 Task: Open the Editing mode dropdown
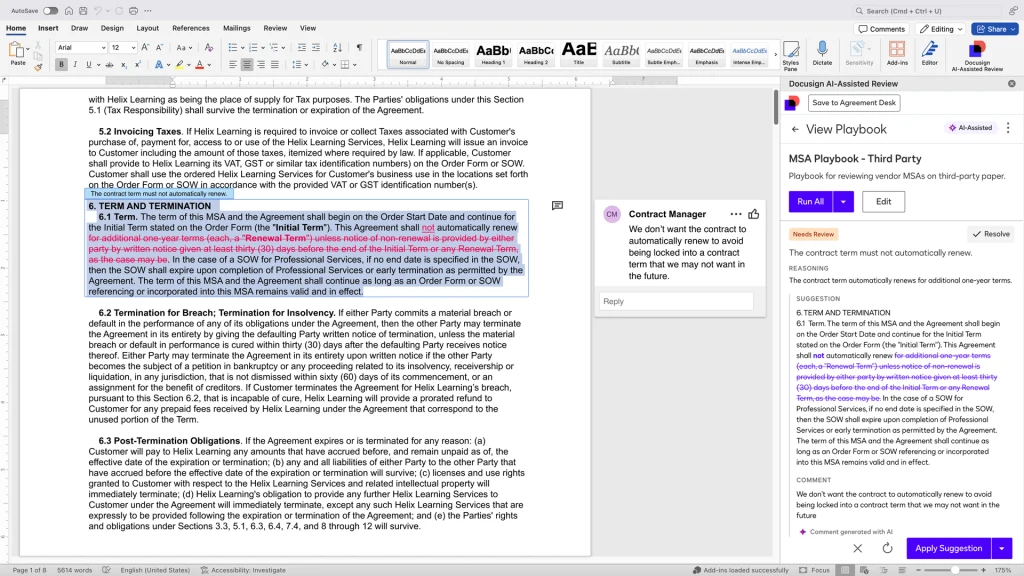[x=941, y=29]
